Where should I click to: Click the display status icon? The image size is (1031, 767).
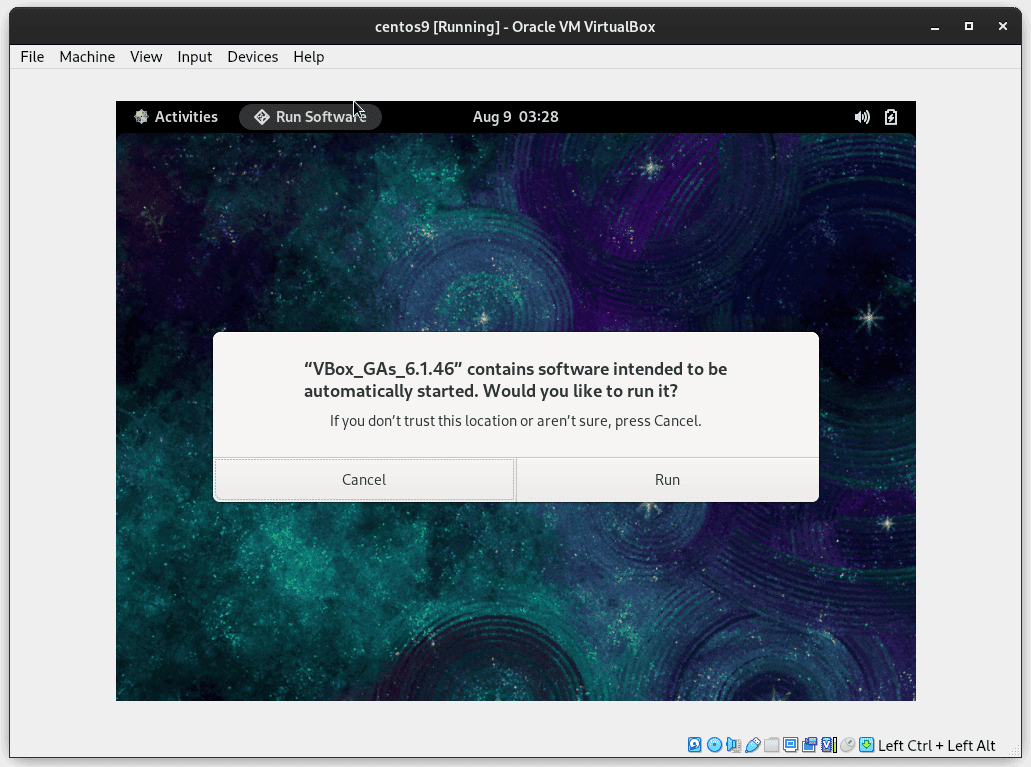[x=790, y=745]
